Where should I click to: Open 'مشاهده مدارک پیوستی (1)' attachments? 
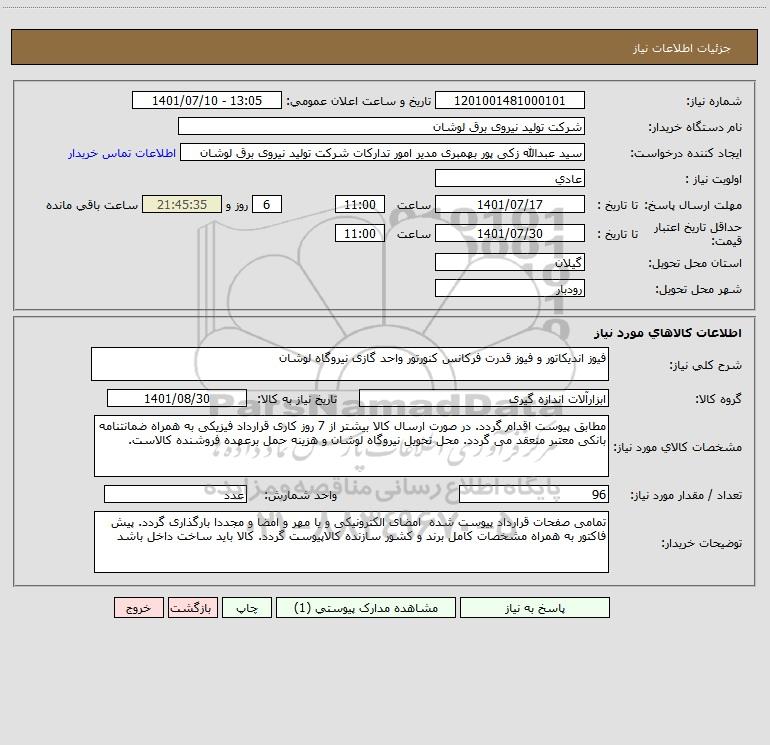pyautogui.click(x=366, y=607)
